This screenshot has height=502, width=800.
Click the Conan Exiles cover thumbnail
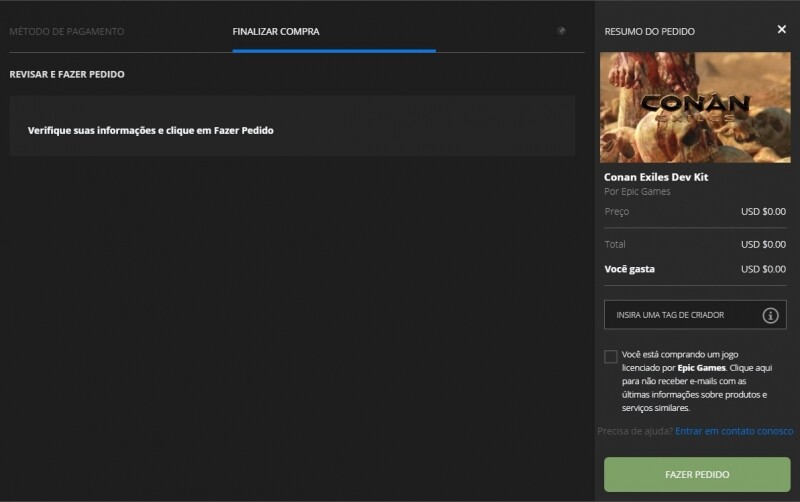click(695, 108)
